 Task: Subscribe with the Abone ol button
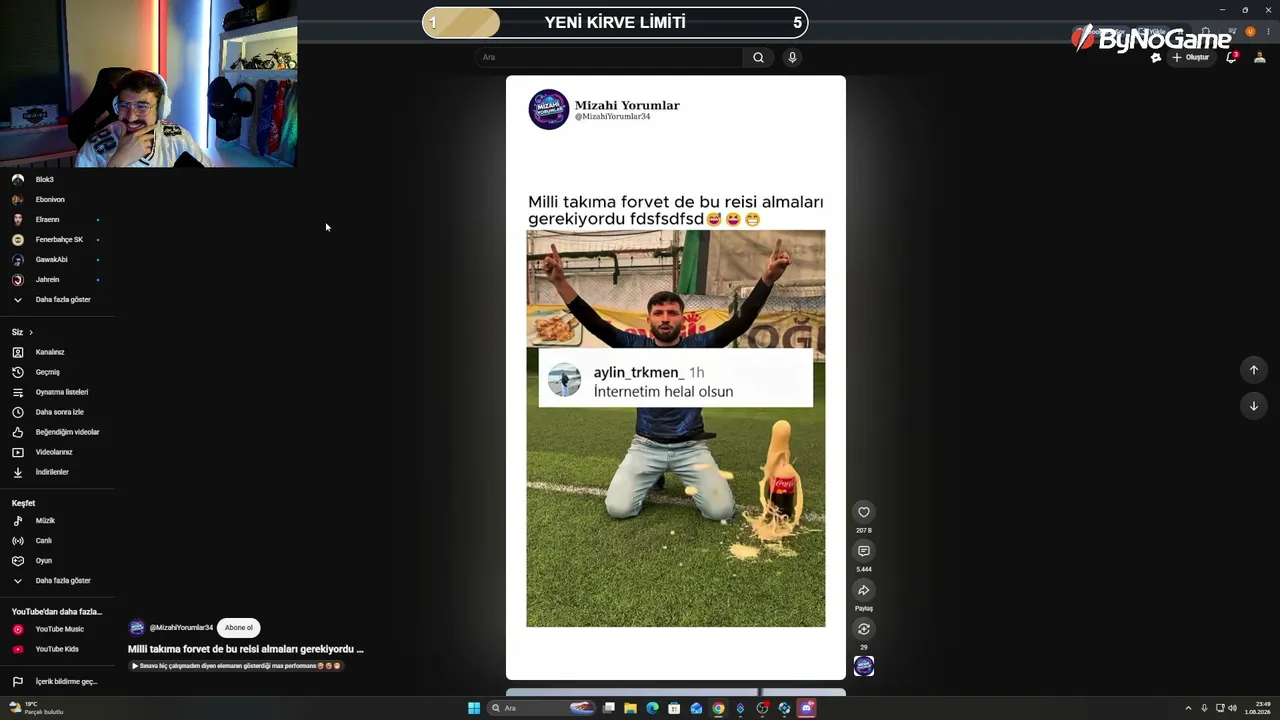pyautogui.click(x=239, y=628)
